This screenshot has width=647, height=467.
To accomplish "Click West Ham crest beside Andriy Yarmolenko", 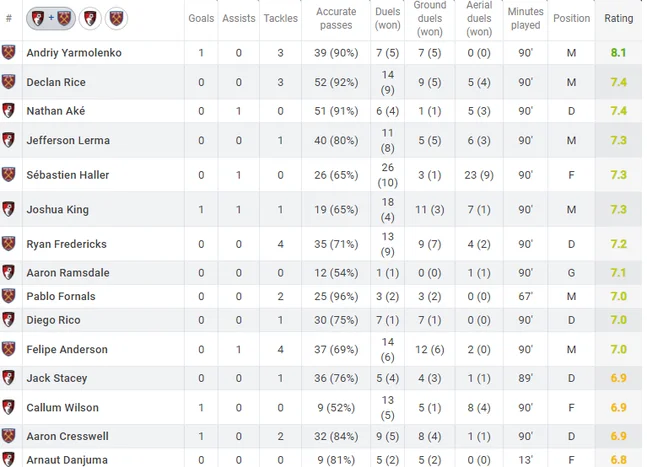I will click(9, 52).
